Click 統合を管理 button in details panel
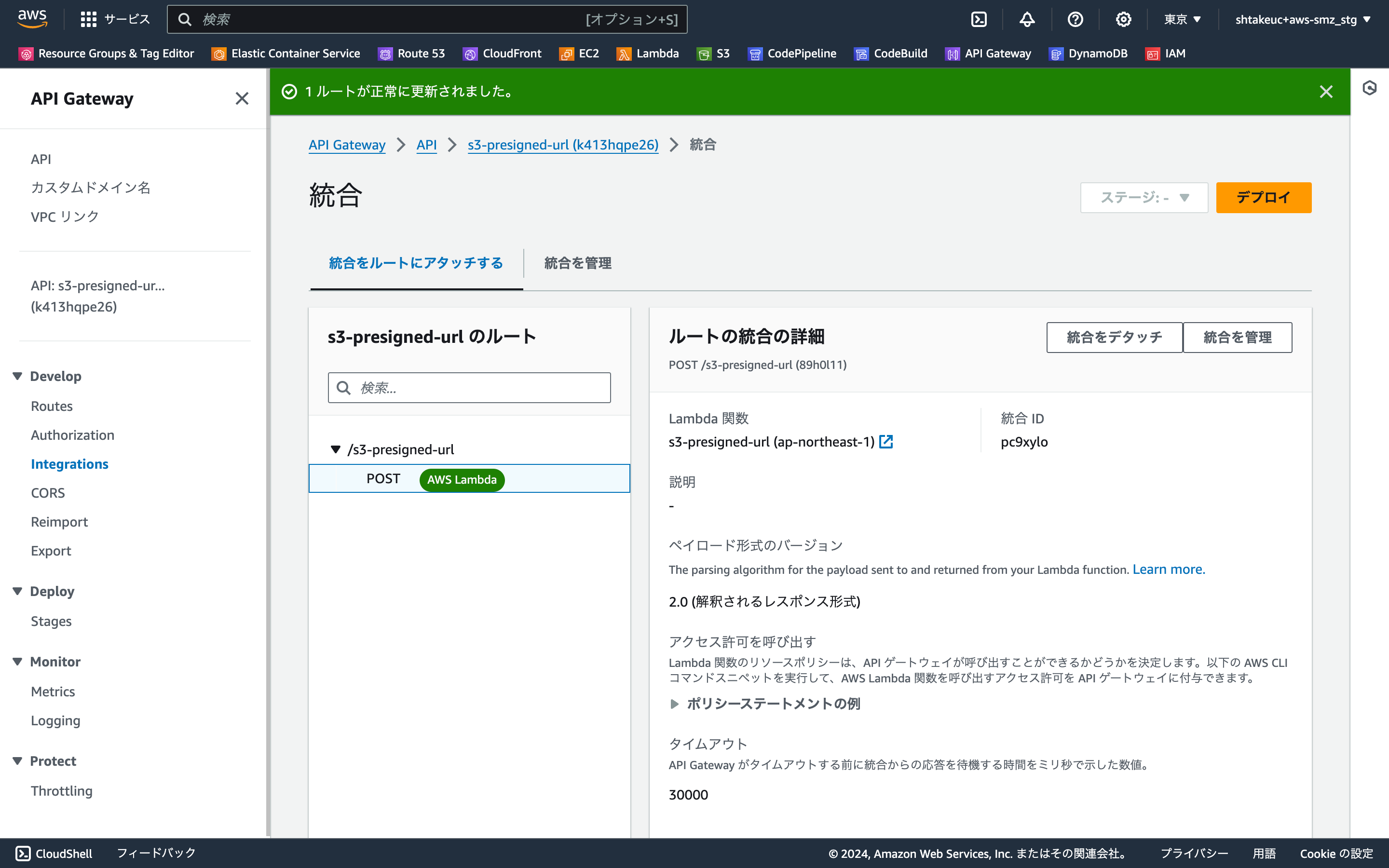 (x=1238, y=337)
